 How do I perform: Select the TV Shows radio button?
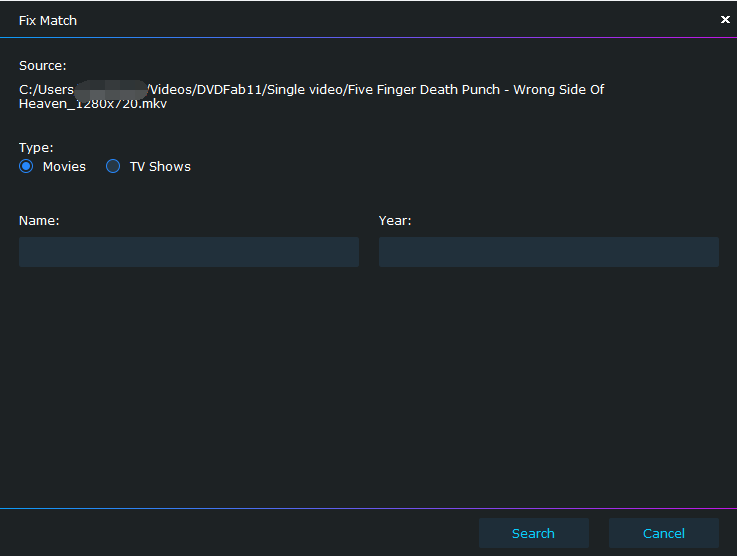(113, 167)
